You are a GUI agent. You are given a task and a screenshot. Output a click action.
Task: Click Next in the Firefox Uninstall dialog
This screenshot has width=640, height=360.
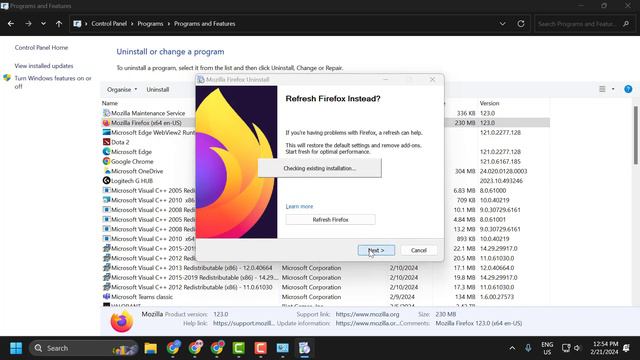point(376,250)
